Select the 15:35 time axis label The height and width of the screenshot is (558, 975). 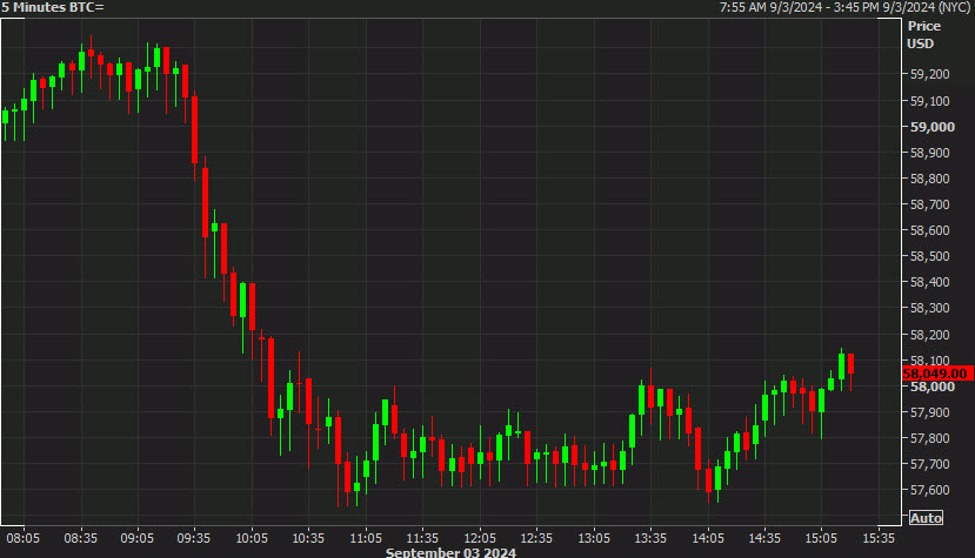pos(878,537)
